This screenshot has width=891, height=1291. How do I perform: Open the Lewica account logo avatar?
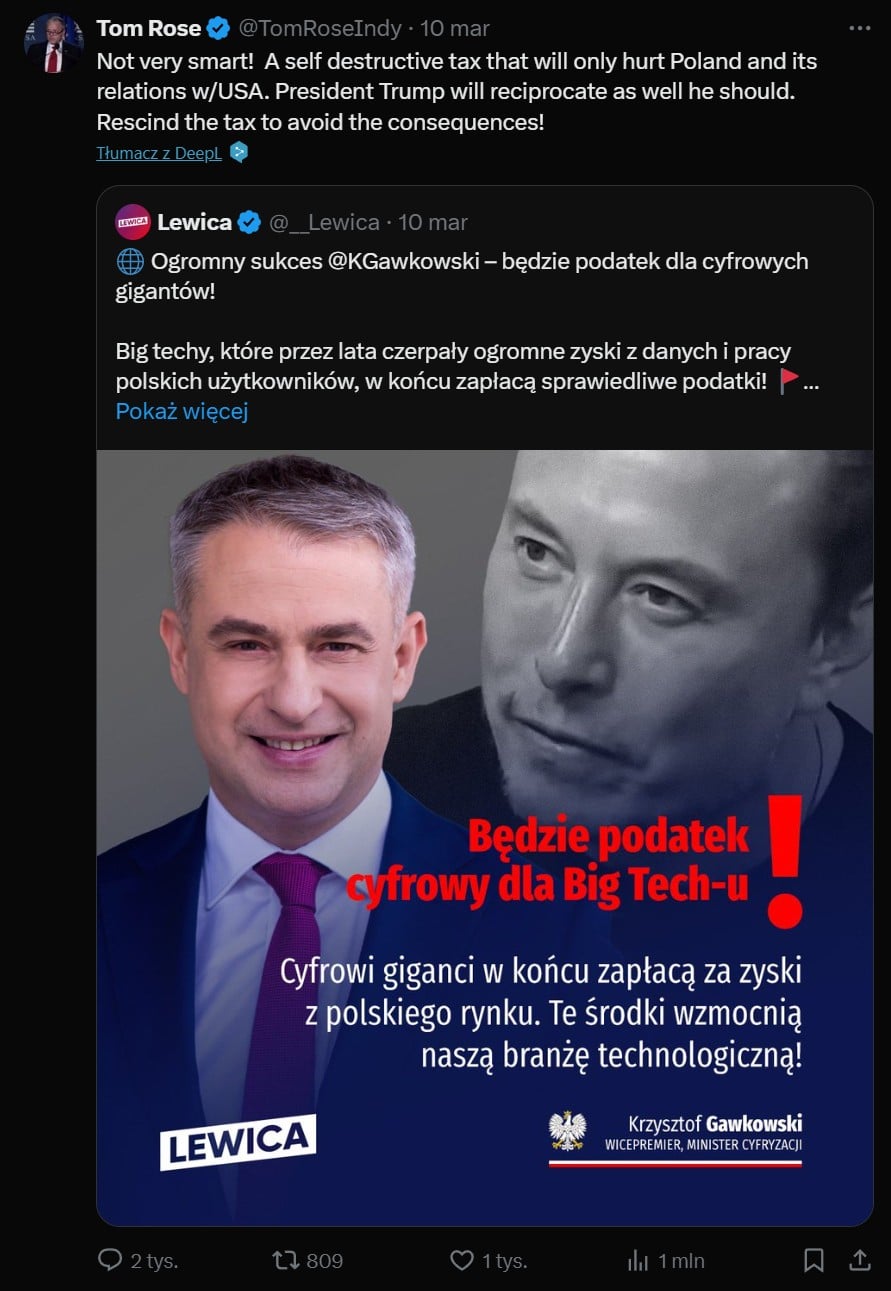(133, 222)
